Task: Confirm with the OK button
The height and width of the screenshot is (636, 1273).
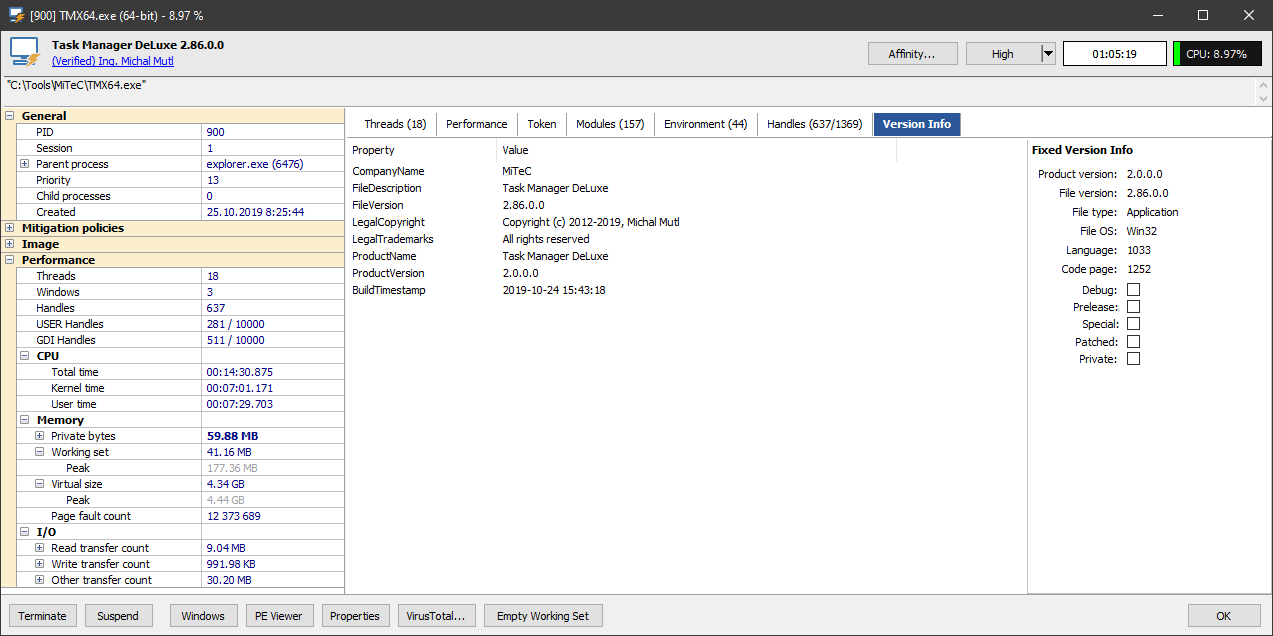Action: 1224,616
